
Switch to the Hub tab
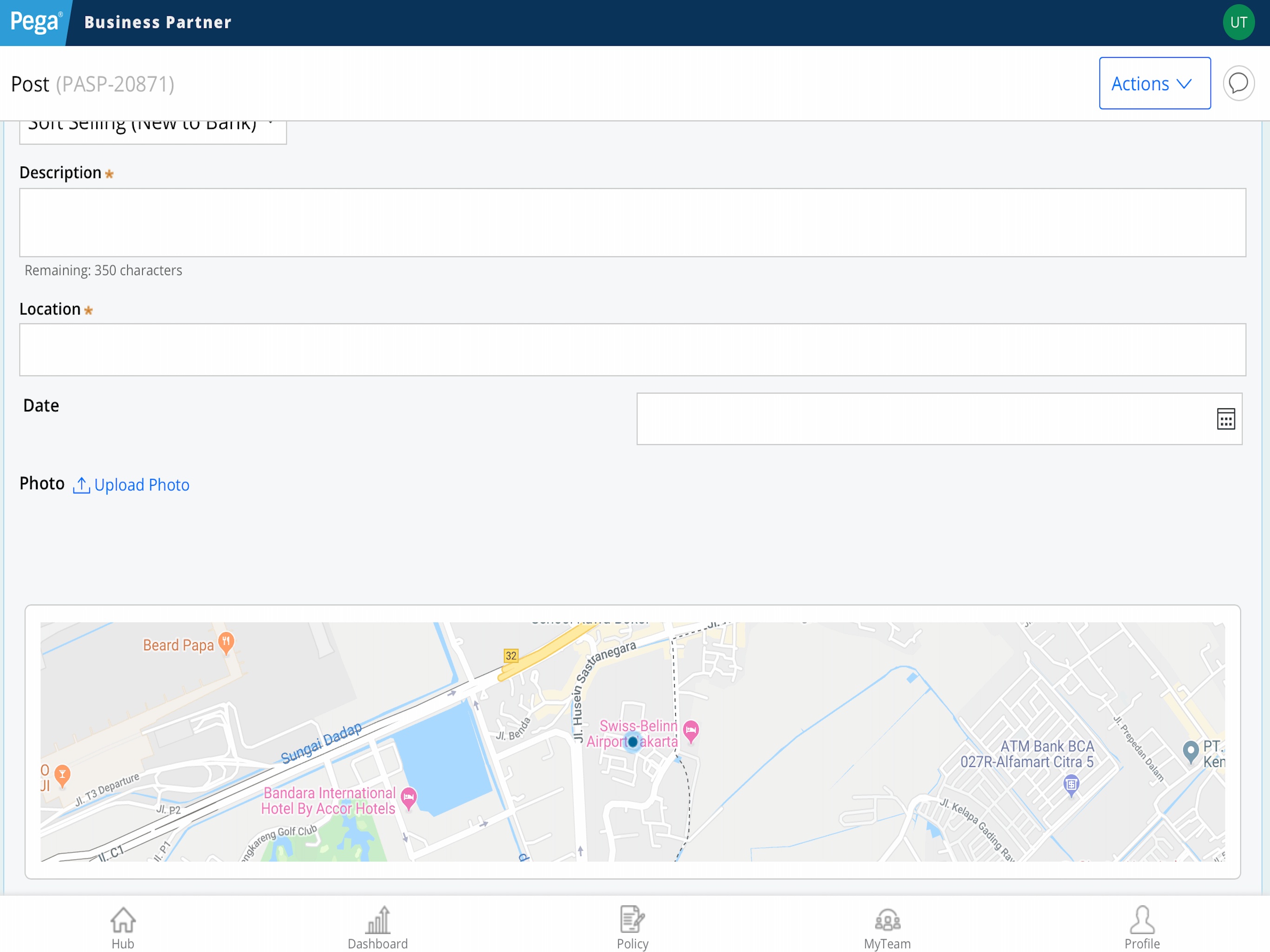(123, 927)
